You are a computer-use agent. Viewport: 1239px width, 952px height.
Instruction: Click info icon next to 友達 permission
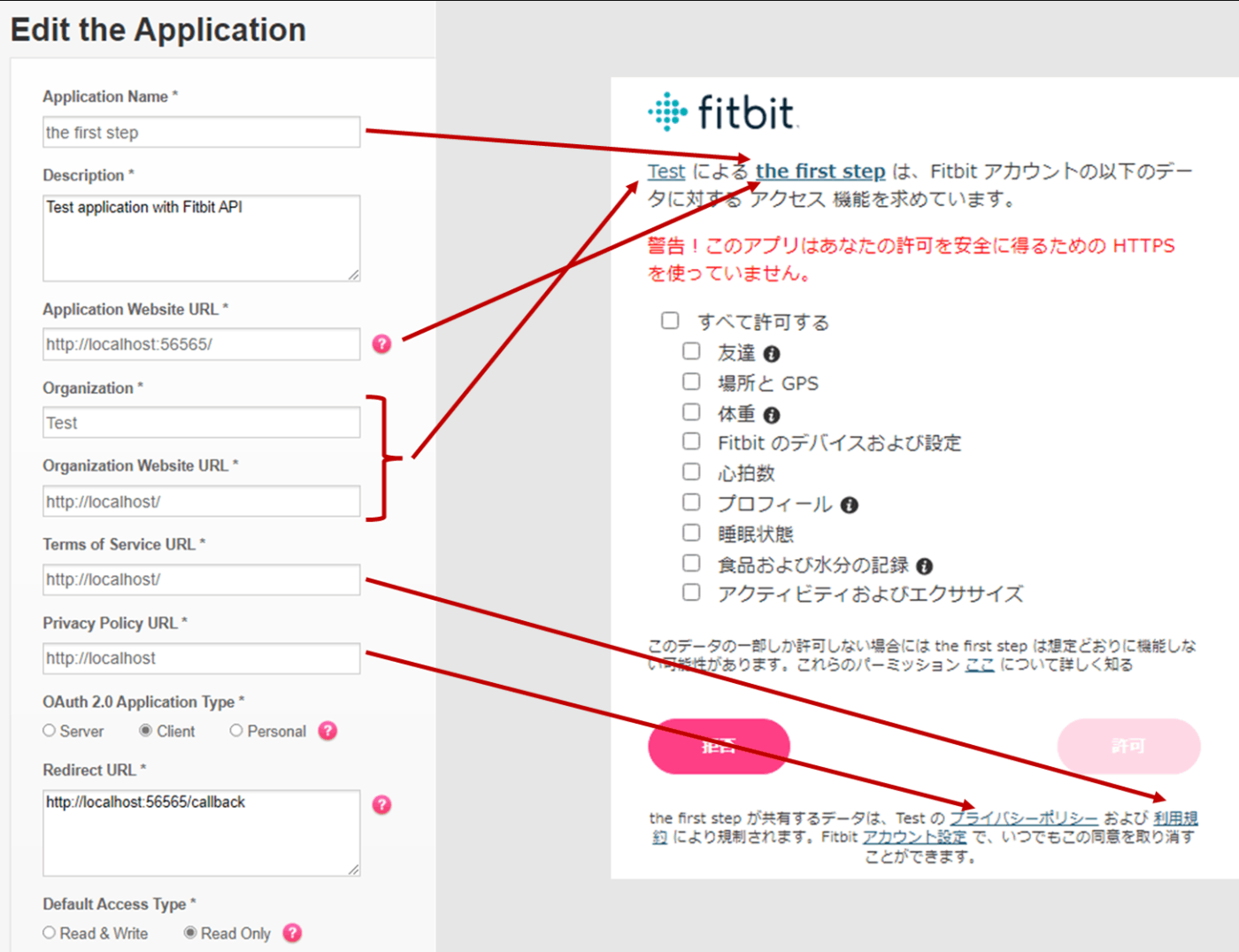tap(772, 354)
